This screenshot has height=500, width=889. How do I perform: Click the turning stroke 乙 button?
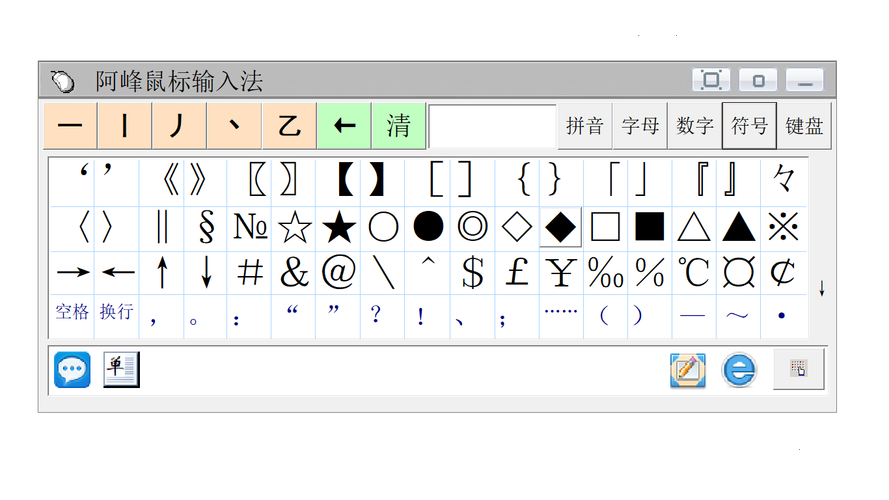(x=289, y=126)
